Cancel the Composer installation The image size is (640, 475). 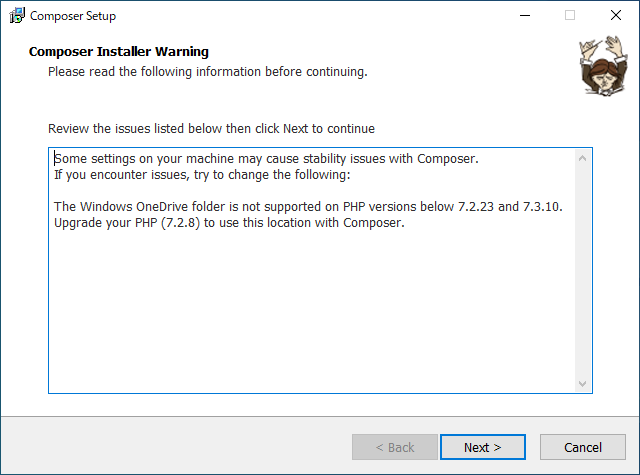[x=582, y=447]
